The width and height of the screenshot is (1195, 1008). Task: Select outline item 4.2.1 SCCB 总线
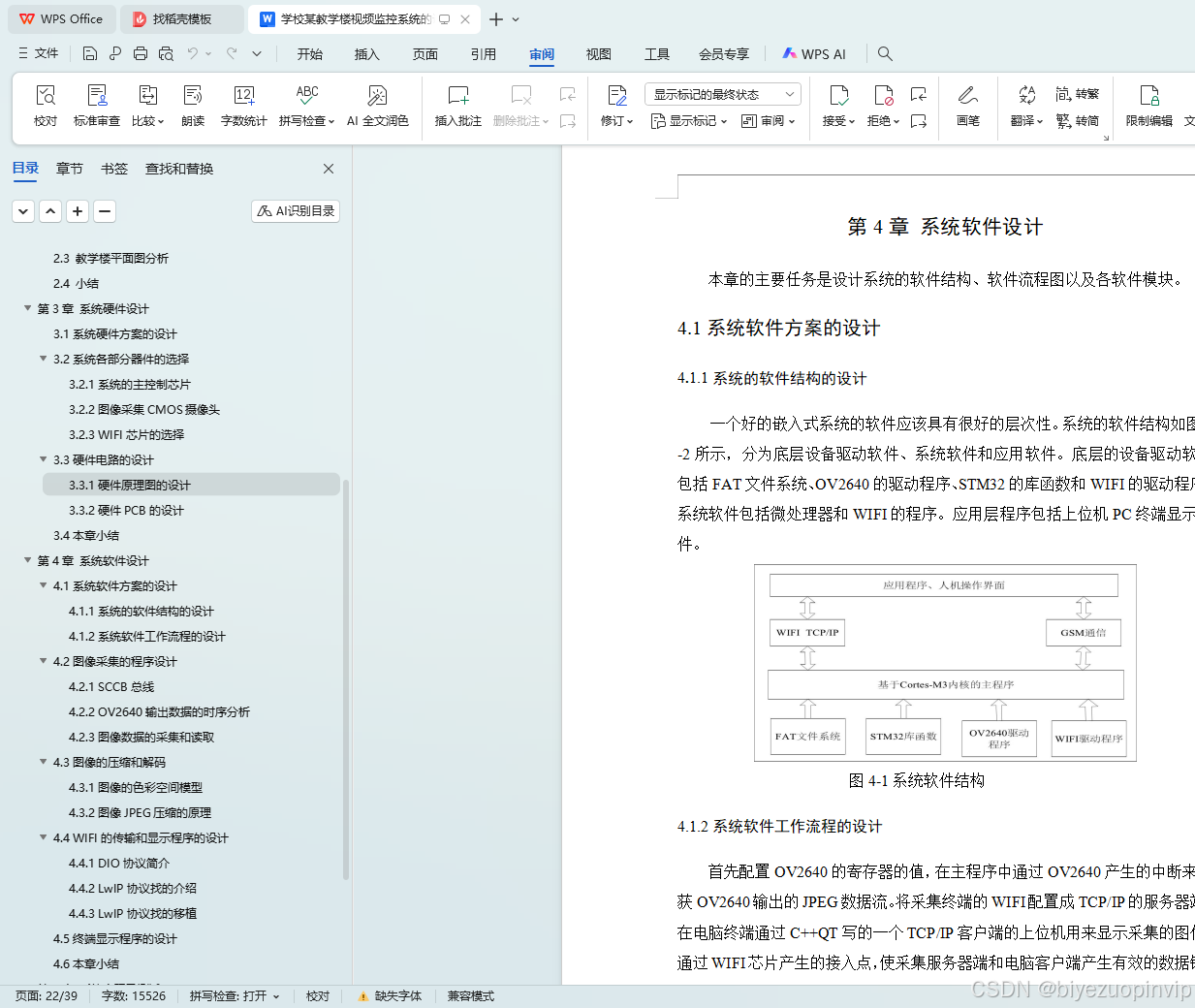coord(111,686)
